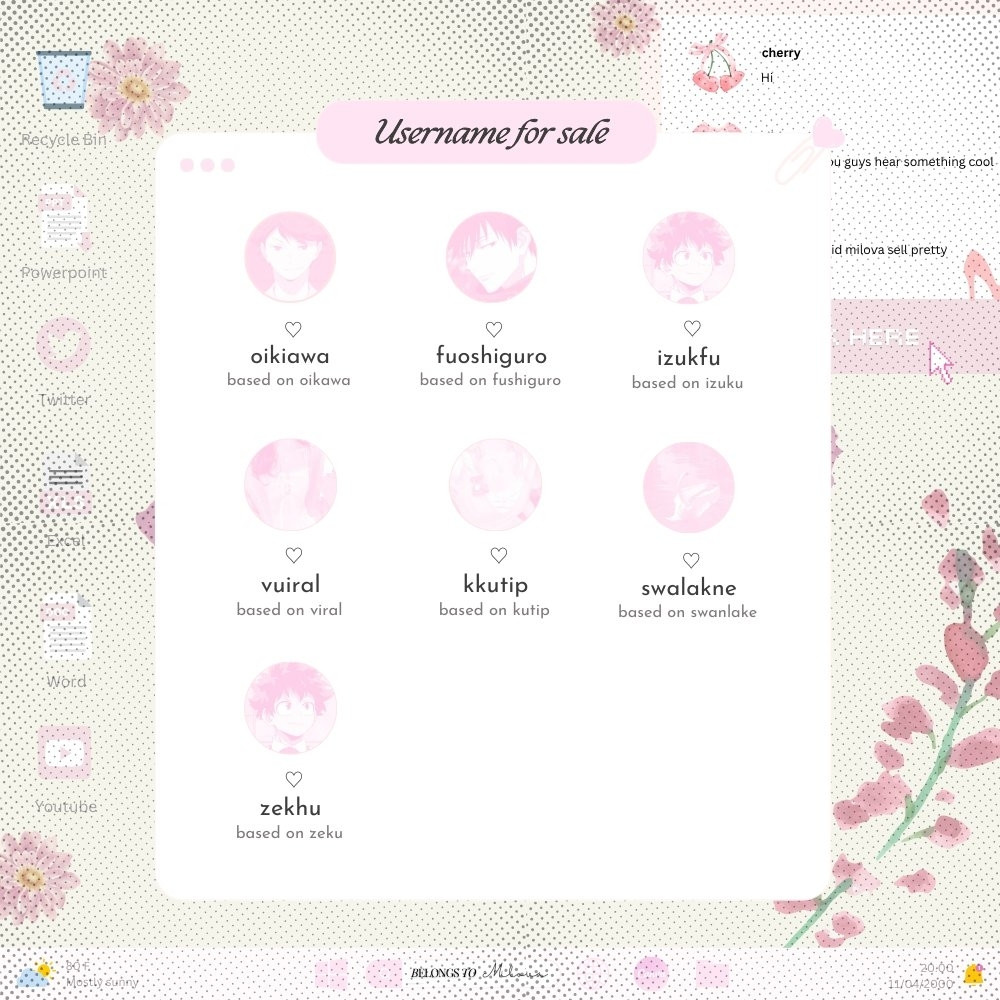
Task: Favorite the izukfu username heart
Action: tap(692, 328)
